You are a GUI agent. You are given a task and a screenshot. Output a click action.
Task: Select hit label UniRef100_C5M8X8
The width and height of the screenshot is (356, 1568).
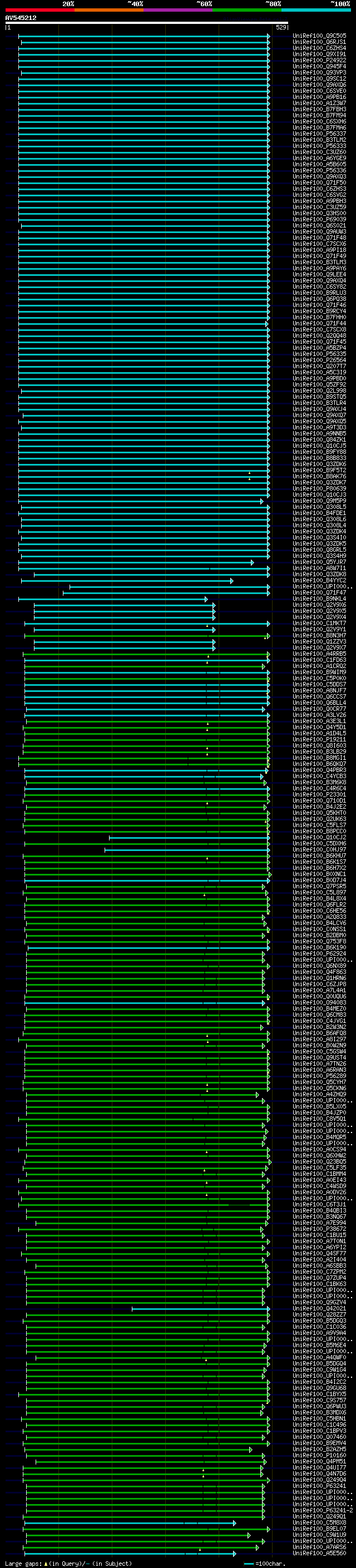[319, 1523]
